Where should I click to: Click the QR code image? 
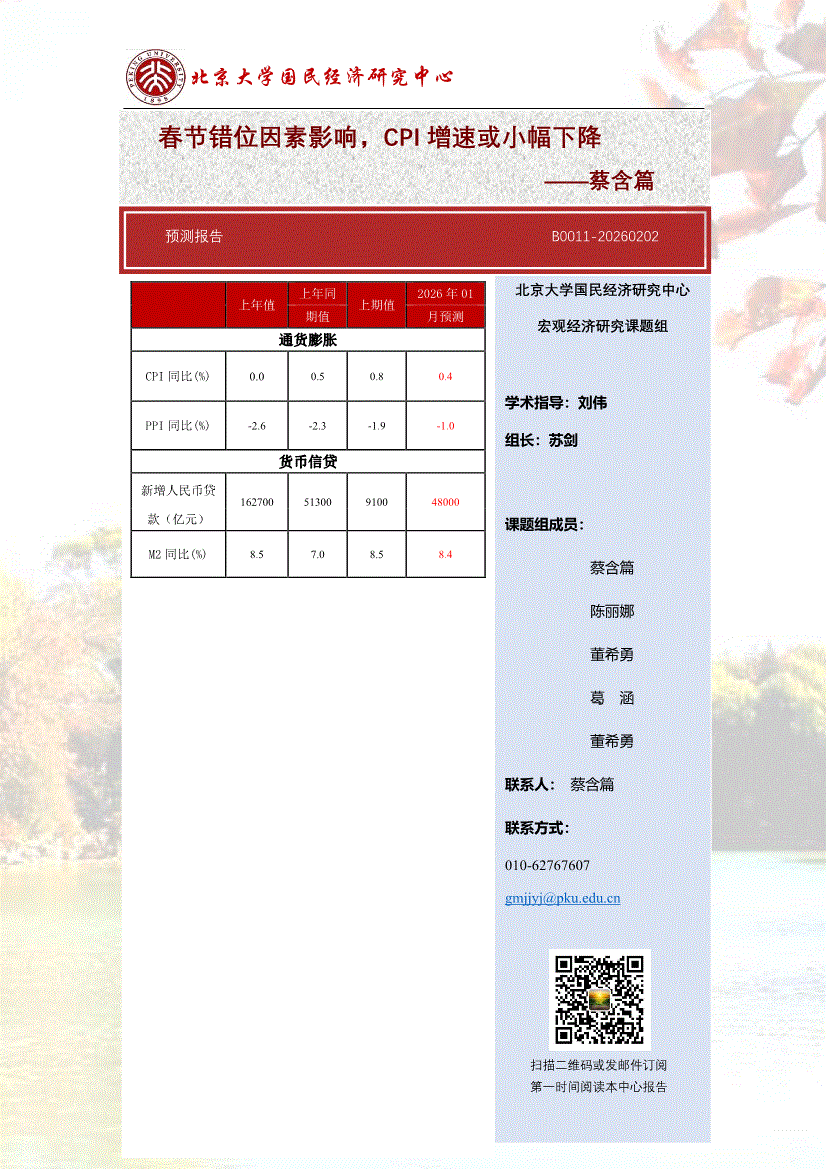pyautogui.click(x=599, y=999)
